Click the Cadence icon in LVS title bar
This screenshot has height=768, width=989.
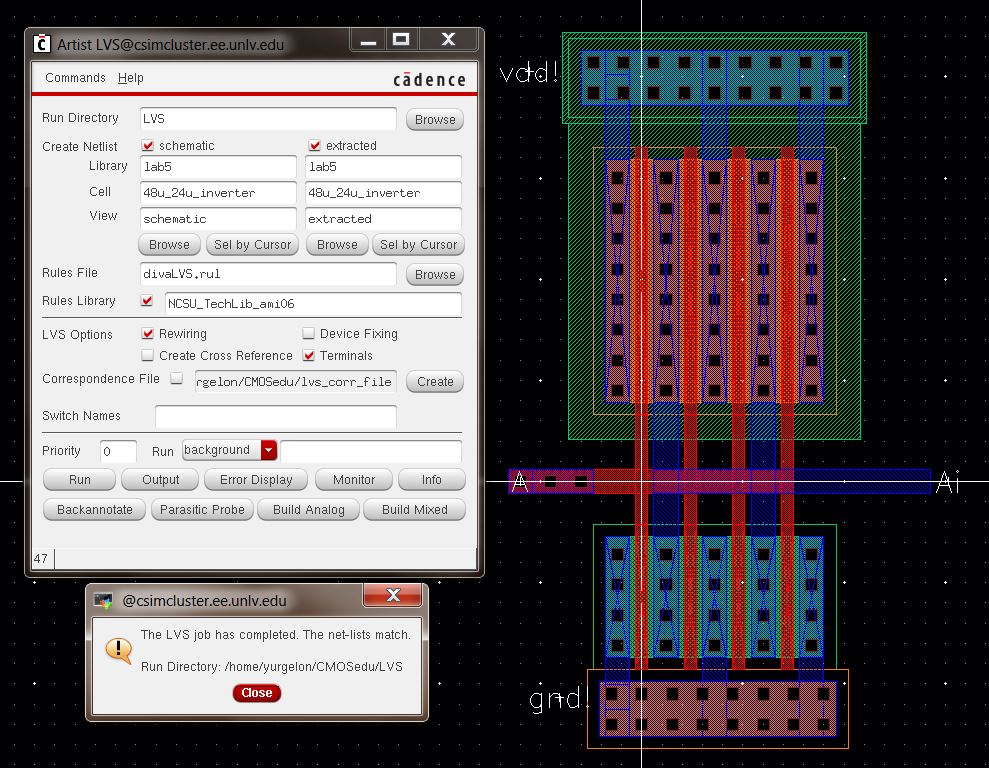42,43
